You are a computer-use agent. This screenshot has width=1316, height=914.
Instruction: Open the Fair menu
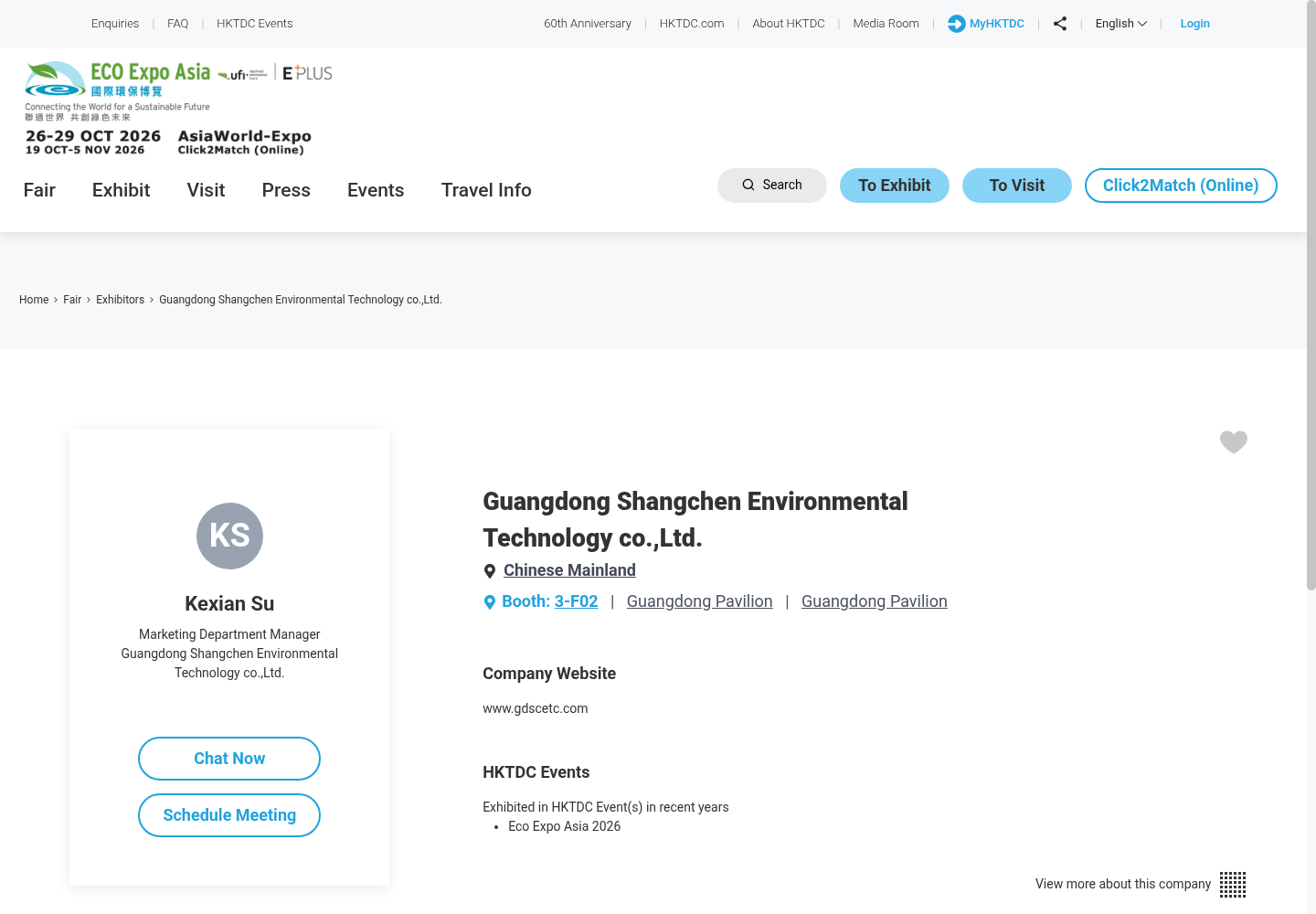click(x=39, y=190)
